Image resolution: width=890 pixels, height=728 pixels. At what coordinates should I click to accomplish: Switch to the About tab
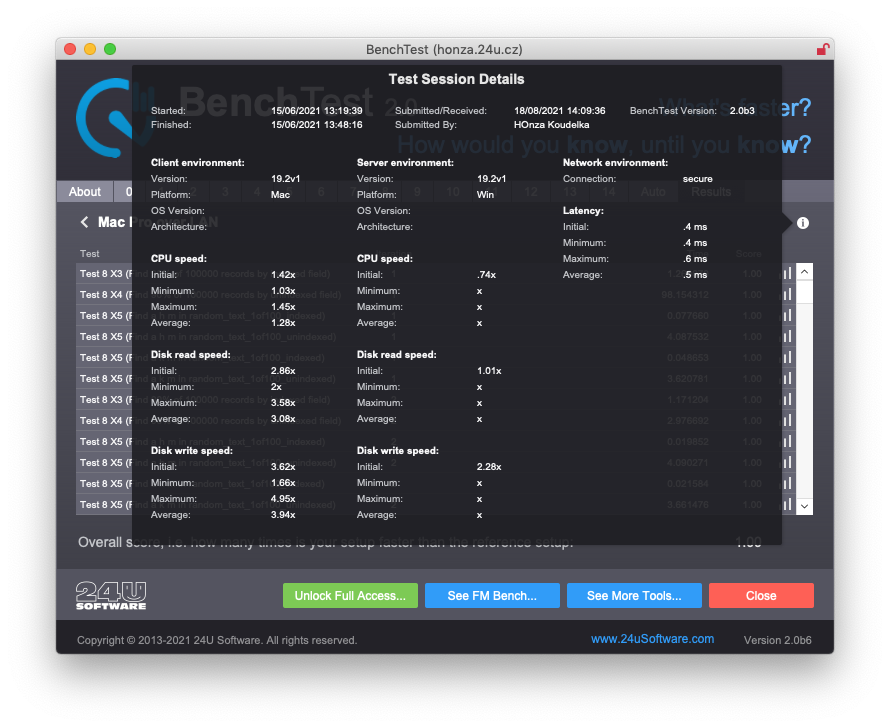85,192
